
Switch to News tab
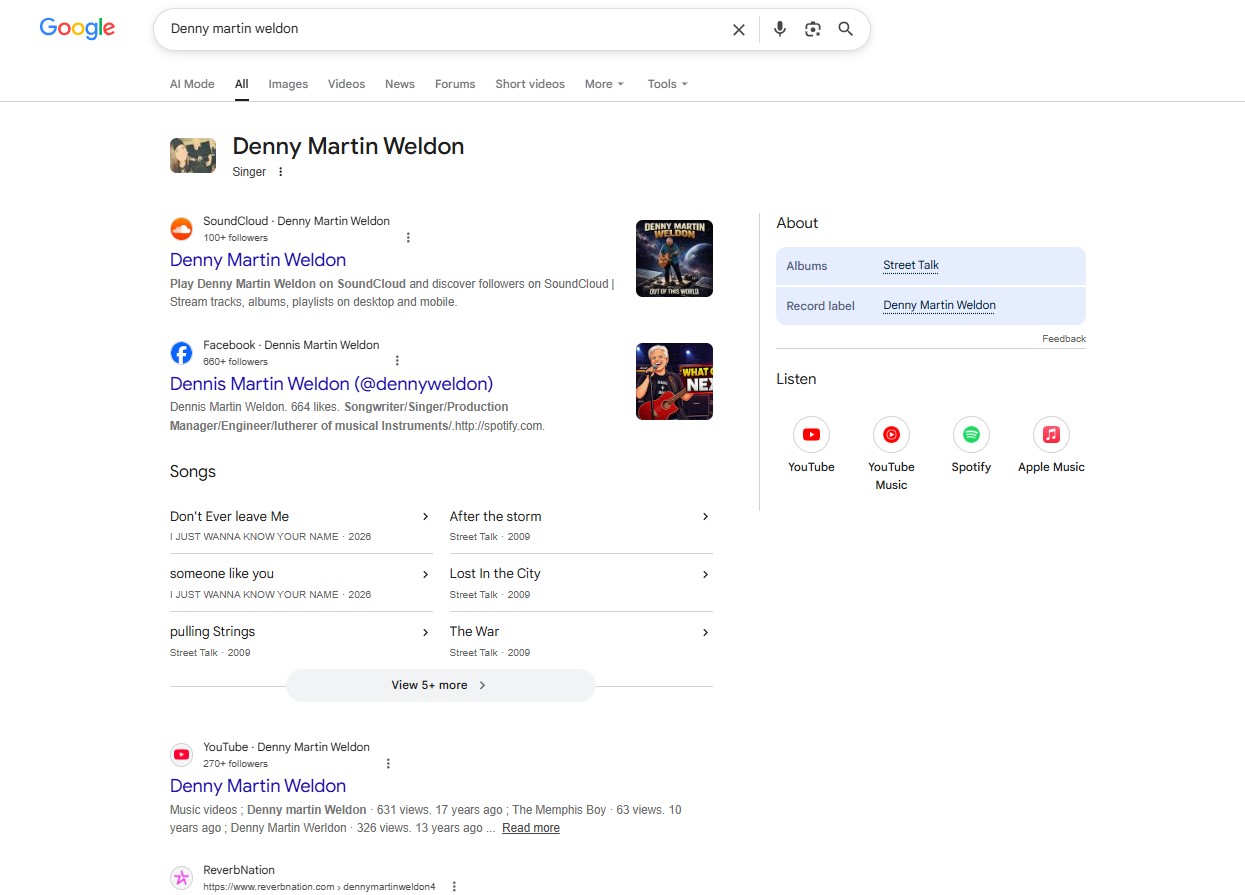pyautogui.click(x=400, y=84)
